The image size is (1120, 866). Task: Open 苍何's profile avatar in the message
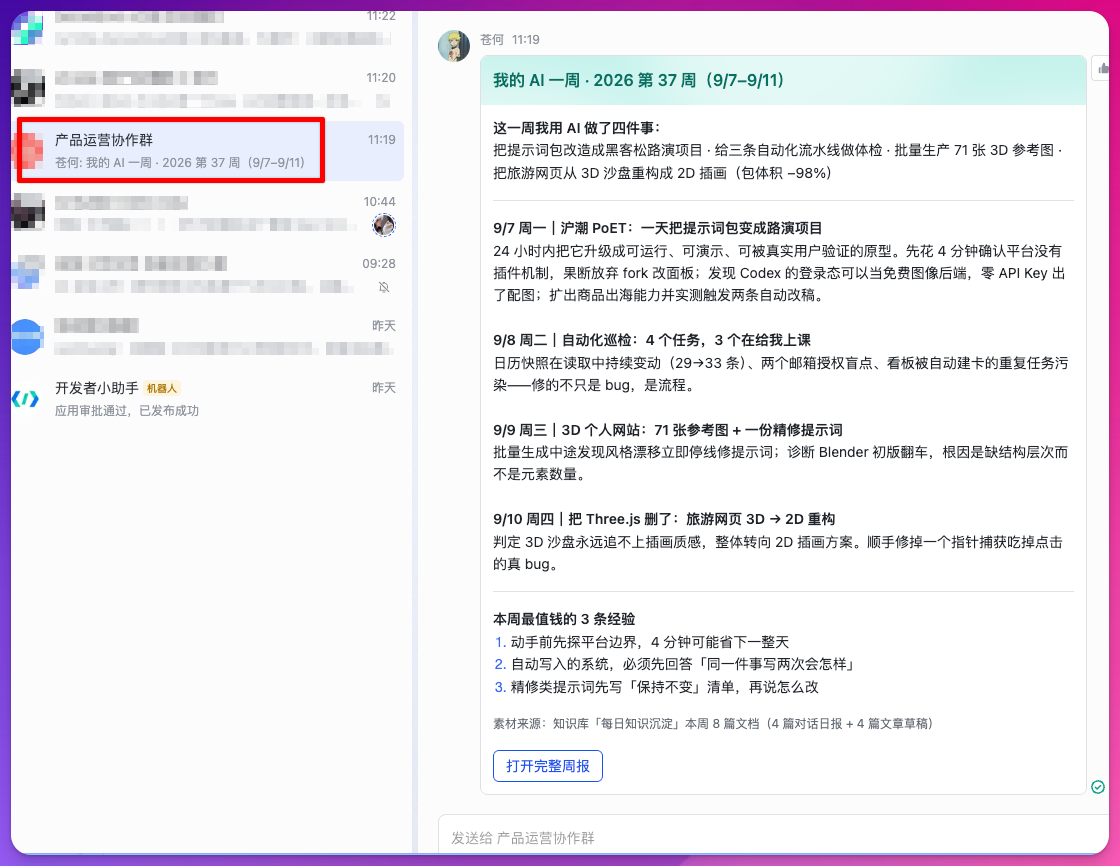click(454, 46)
